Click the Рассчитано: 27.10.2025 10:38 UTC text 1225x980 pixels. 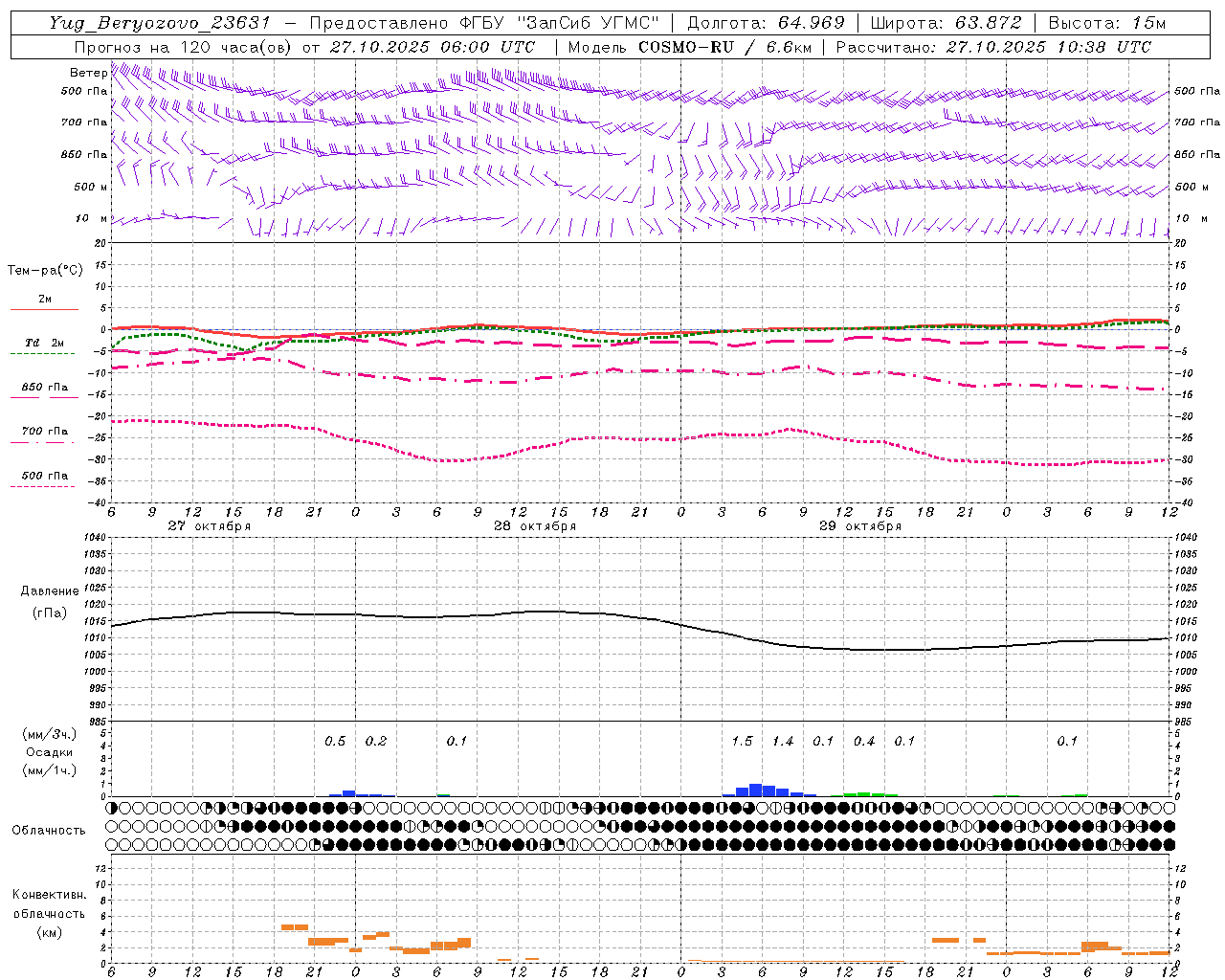point(993,47)
